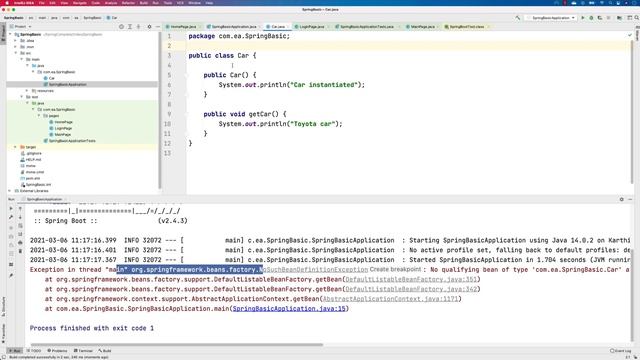Switch to SpringBasicApplication.java tab

coord(234,27)
